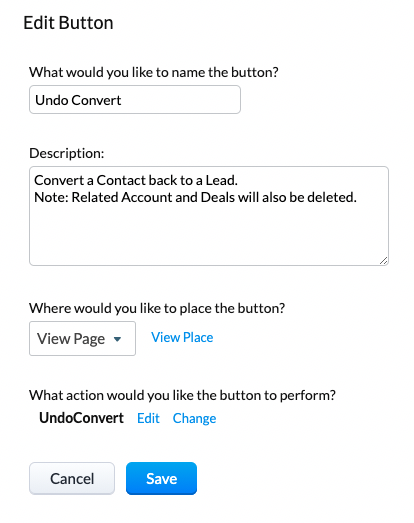Open the View Place link

coord(182,338)
